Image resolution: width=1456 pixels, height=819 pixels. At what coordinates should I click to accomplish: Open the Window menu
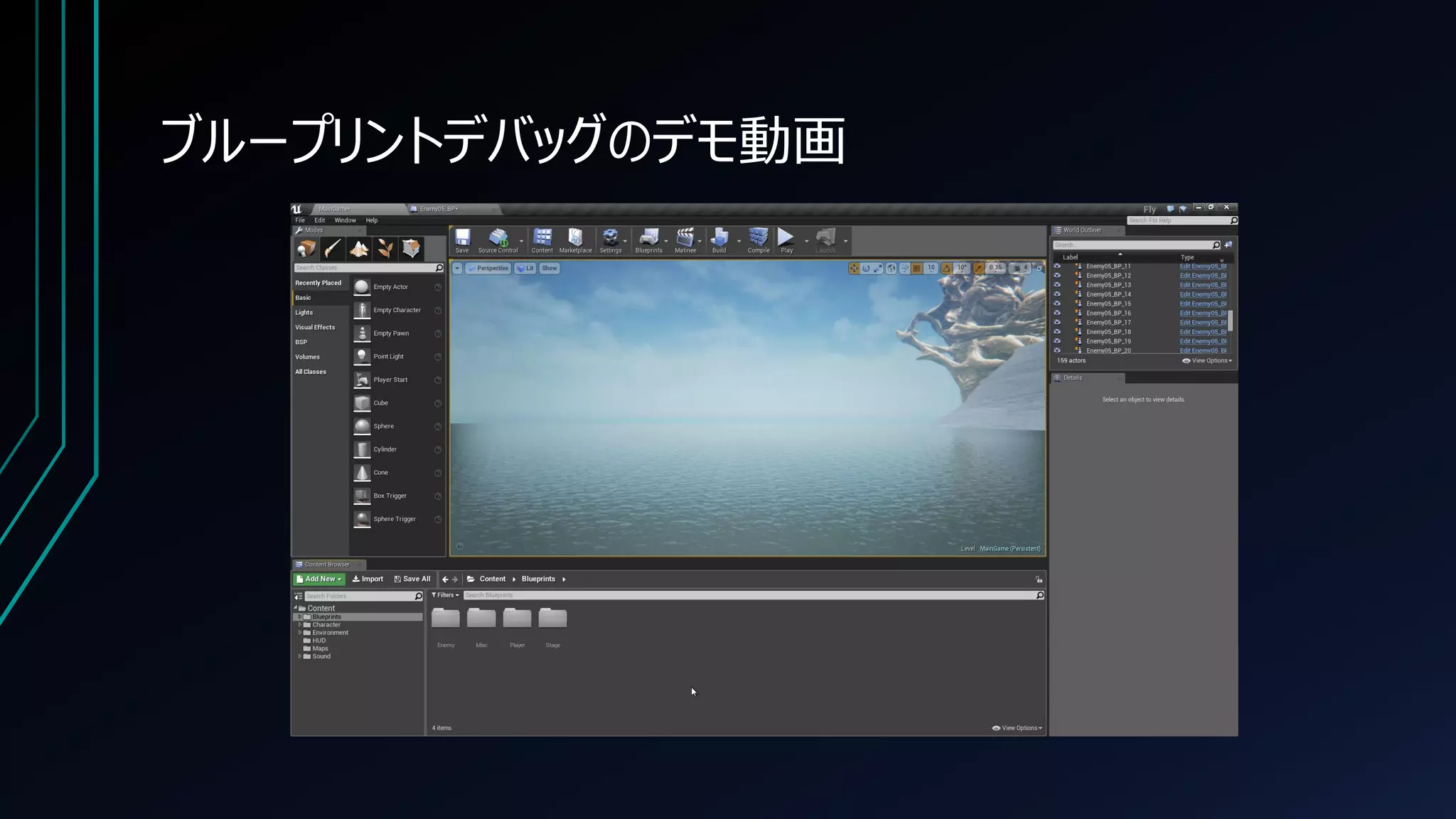coord(346,220)
